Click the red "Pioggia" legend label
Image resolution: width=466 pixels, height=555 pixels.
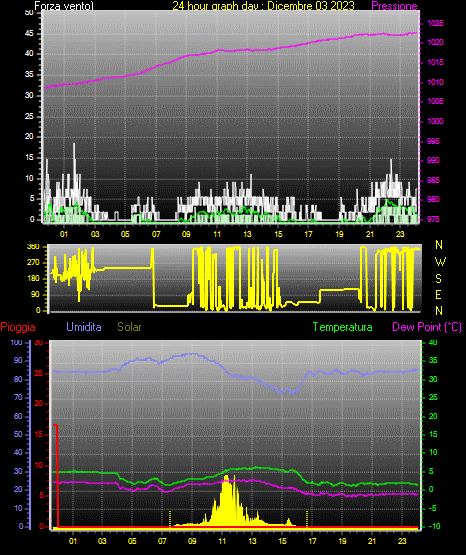(18, 327)
